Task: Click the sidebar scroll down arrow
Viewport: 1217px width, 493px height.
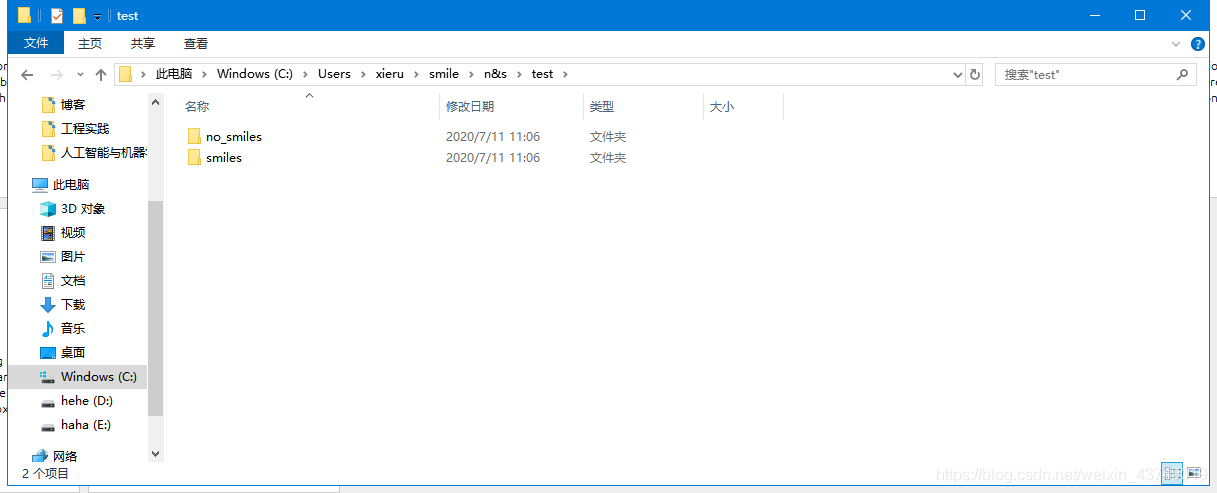Action: (155, 454)
